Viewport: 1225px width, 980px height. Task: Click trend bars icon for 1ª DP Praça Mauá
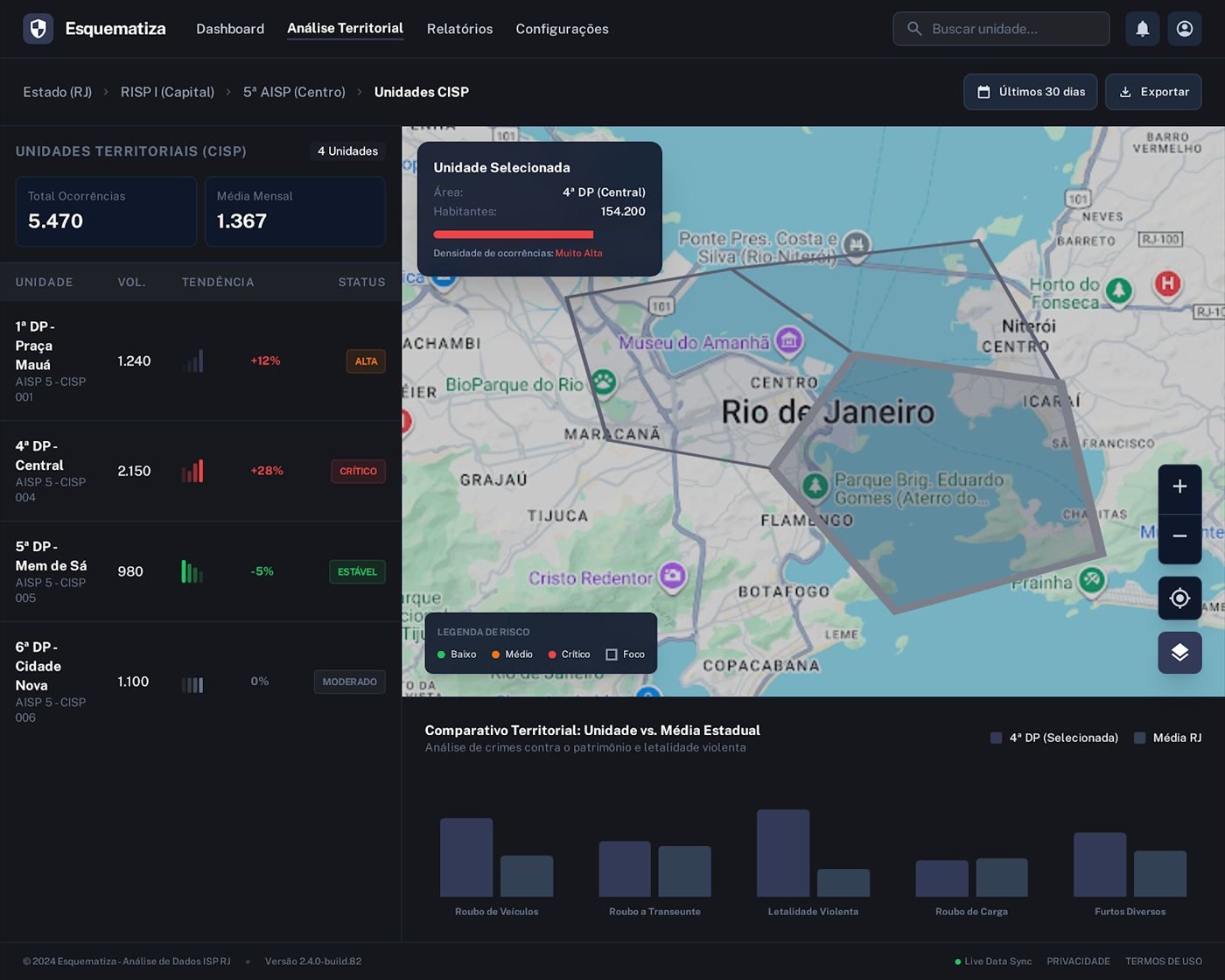192,360
